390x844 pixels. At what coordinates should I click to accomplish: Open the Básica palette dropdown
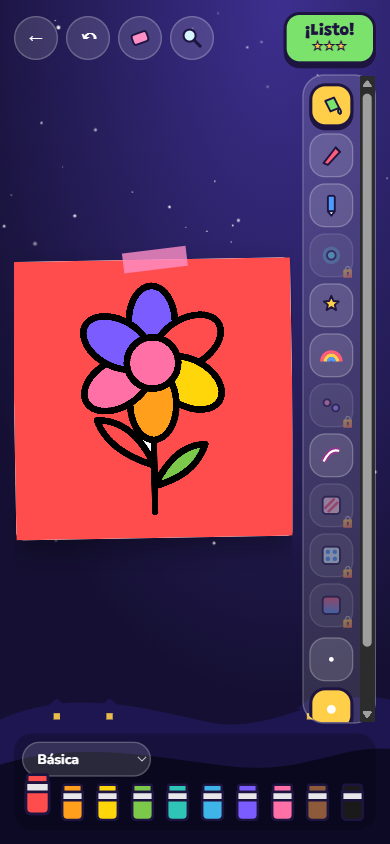point(86,759)
